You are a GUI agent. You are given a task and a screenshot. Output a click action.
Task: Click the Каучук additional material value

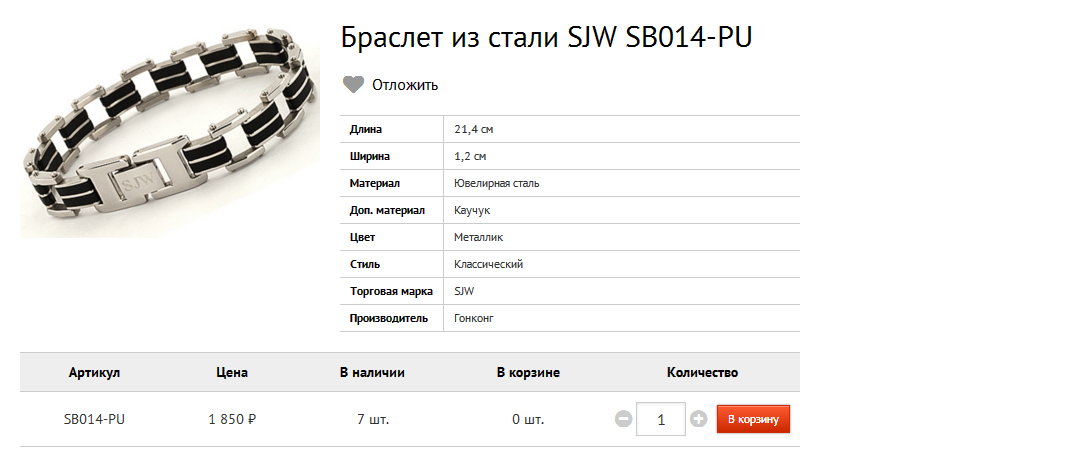coord(472,211)
